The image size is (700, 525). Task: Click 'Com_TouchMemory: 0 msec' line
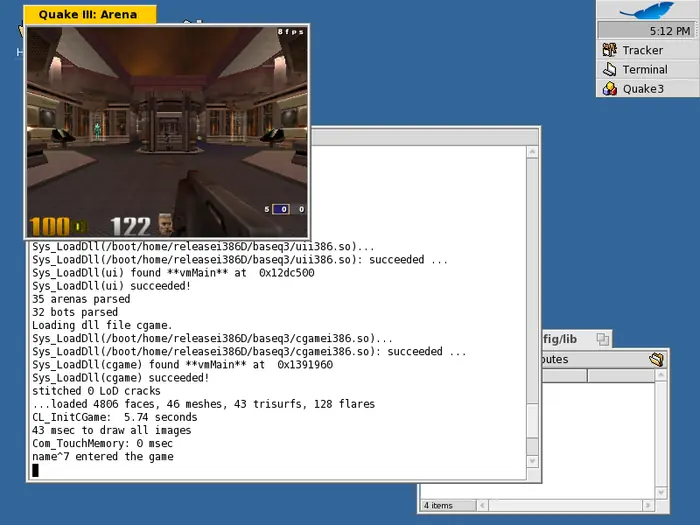coord(102,444)
